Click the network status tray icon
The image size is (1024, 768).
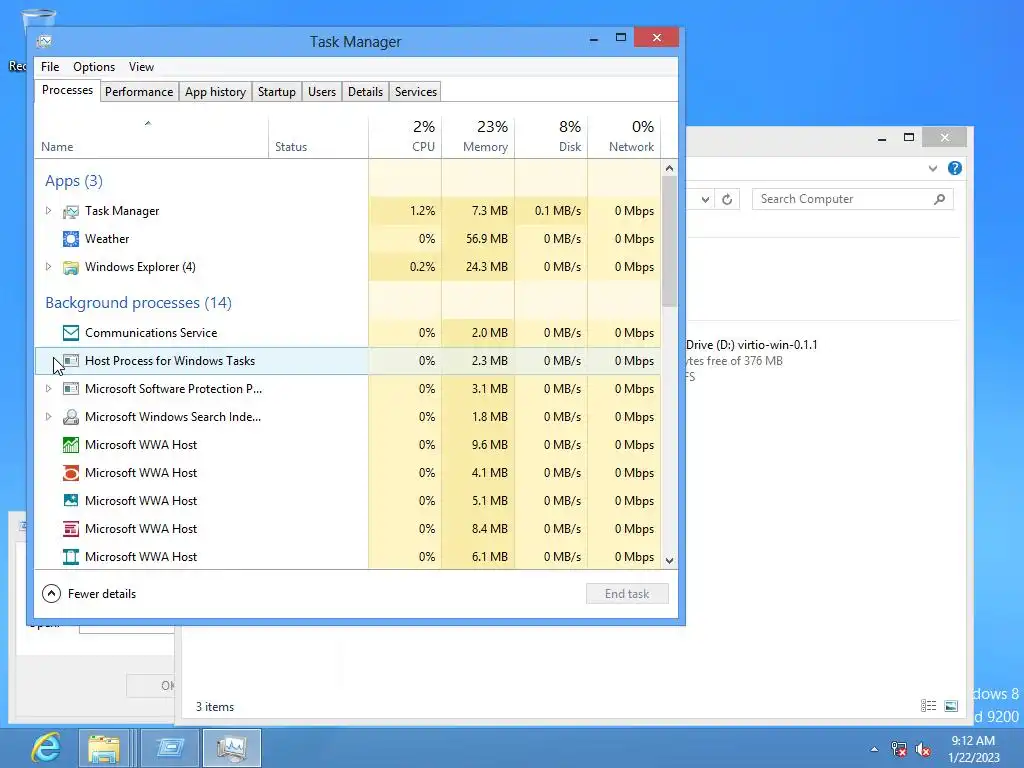(x=899, y=749)
